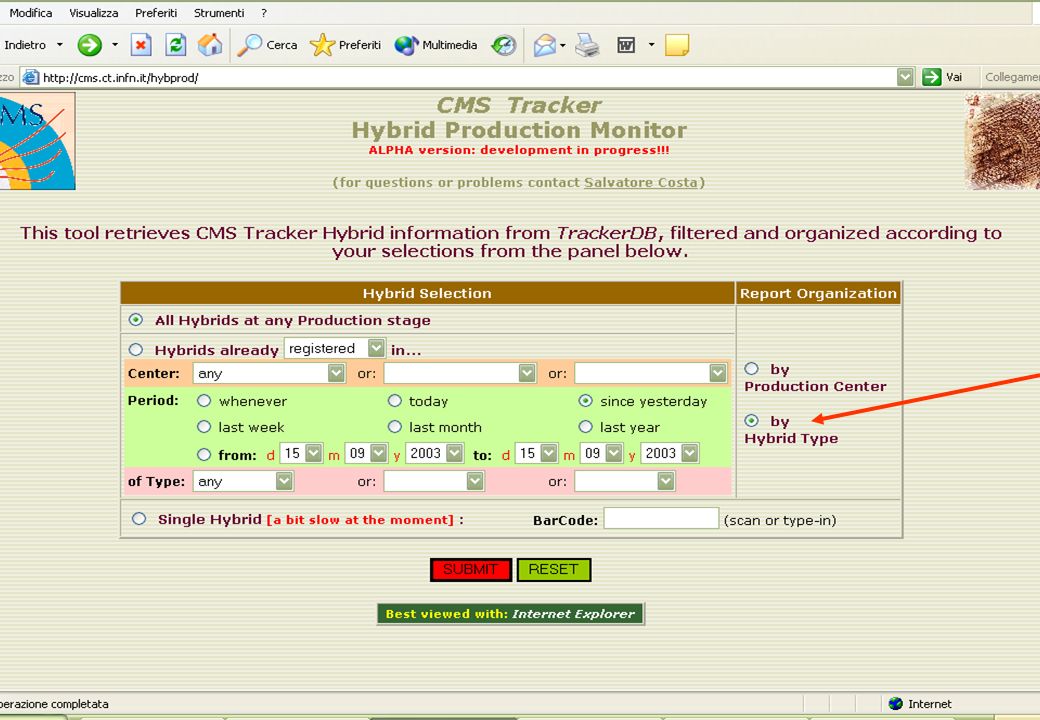Image resolution: width=1040 pixels, height=720 pixels.
Task: Open the from month dropdown
Action: 366,453
